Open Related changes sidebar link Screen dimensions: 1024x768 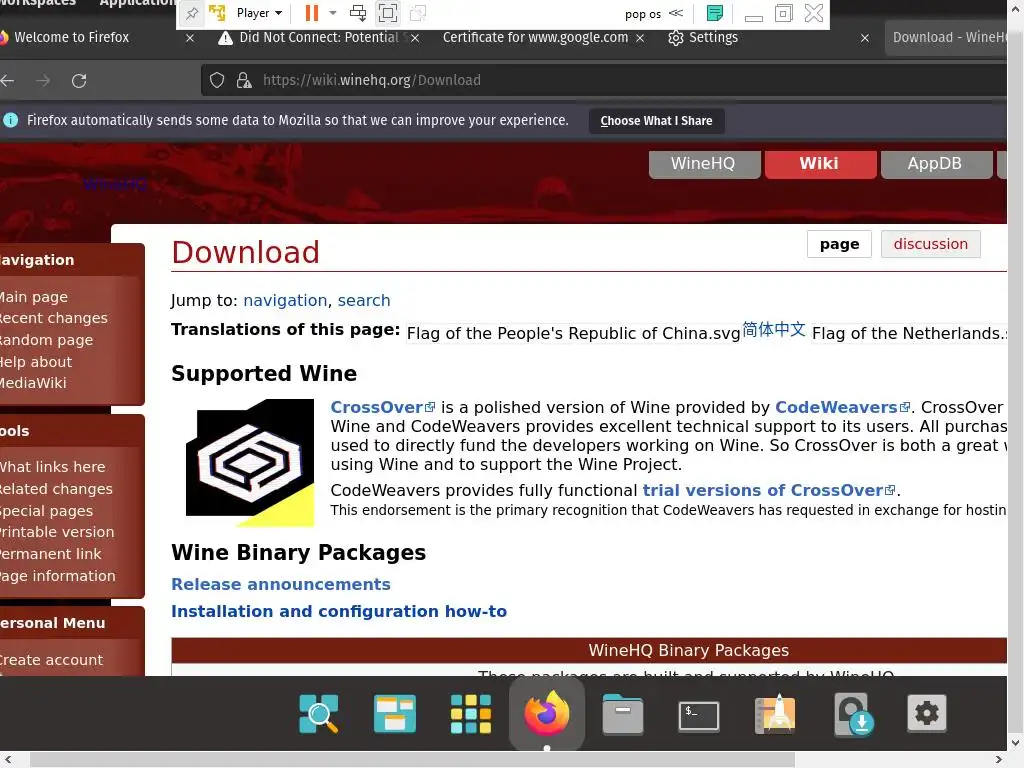[x=56, y=489]
